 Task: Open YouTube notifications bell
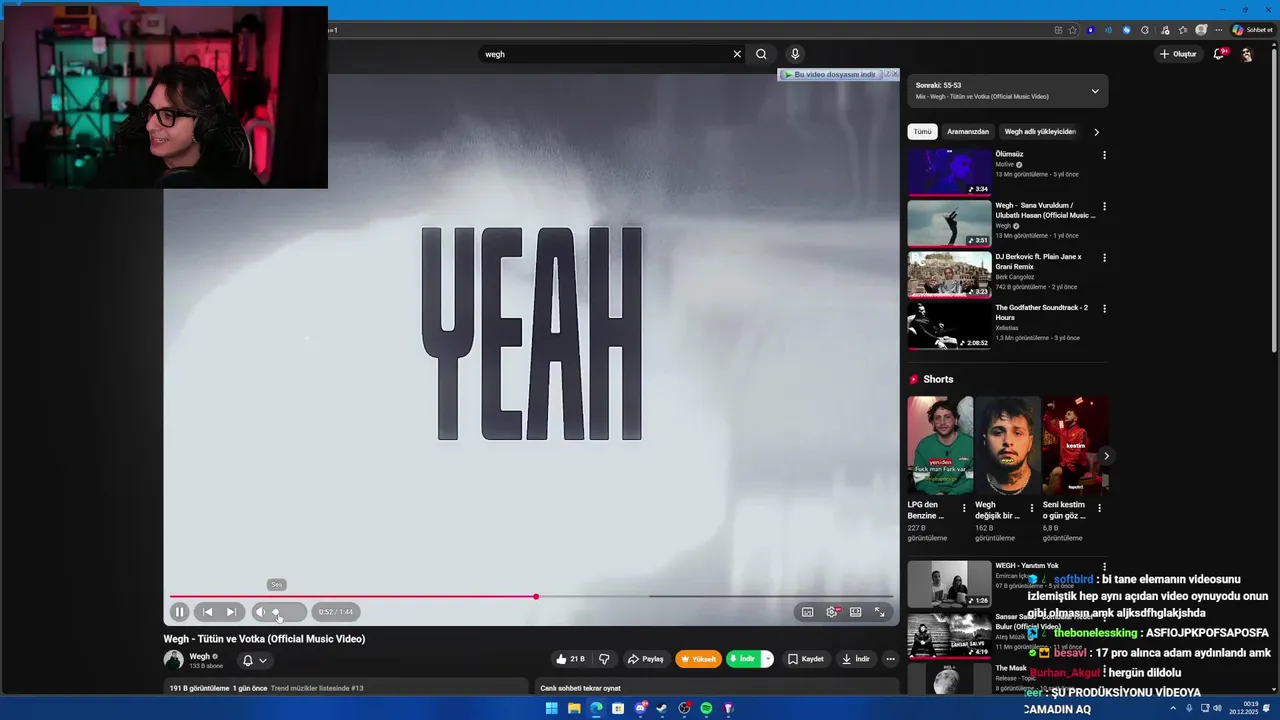[x=1218, y=54]
